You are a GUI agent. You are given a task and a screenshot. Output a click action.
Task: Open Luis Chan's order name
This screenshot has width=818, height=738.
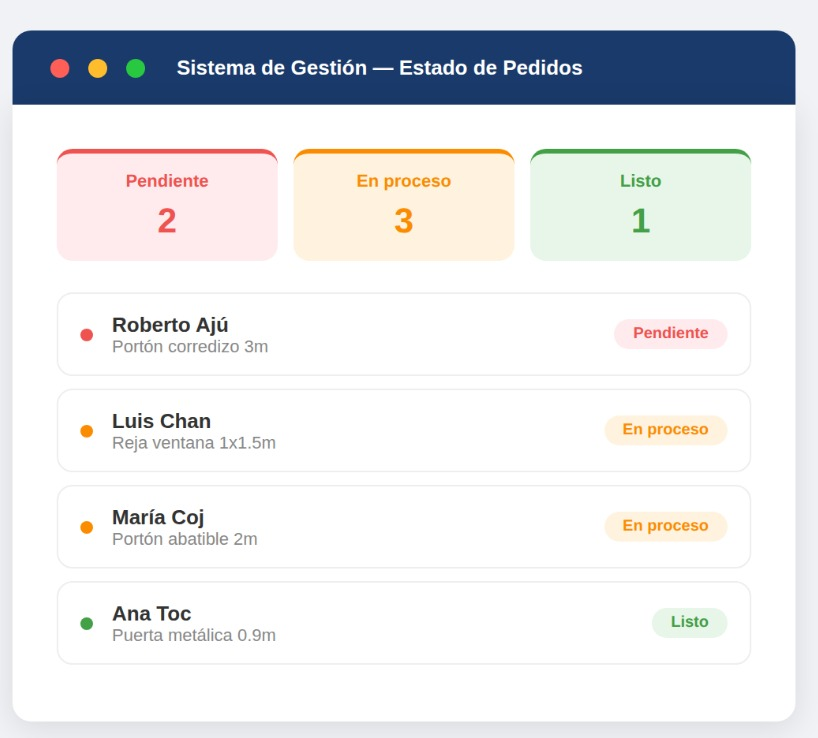pyautogui.click(x=161, y=421)
